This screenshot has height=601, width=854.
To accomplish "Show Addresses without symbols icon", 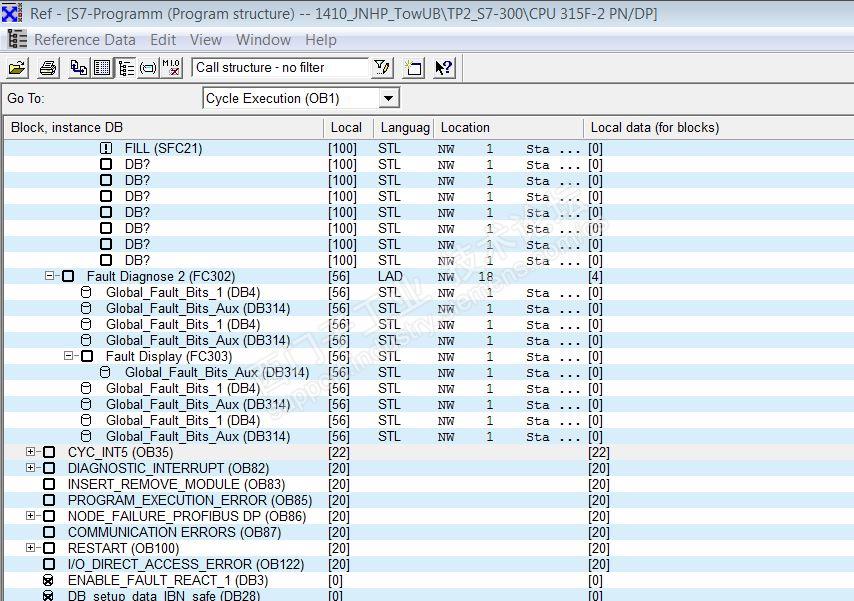I will click(172, 68).
